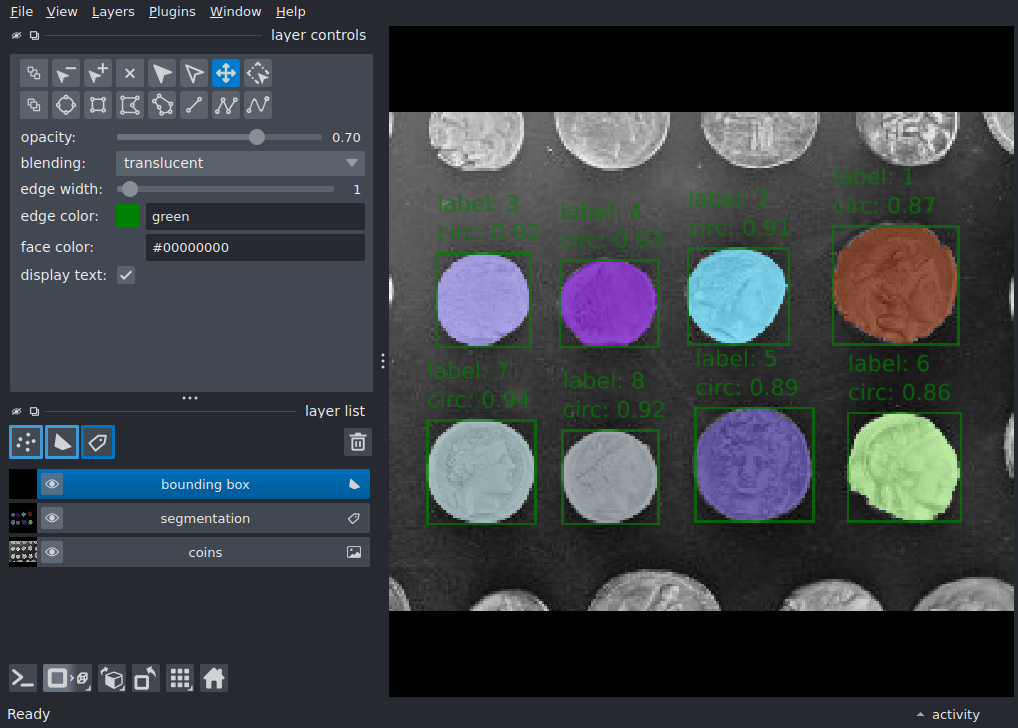
Task: Adjust the edge width slider handle
Action: 130,189
